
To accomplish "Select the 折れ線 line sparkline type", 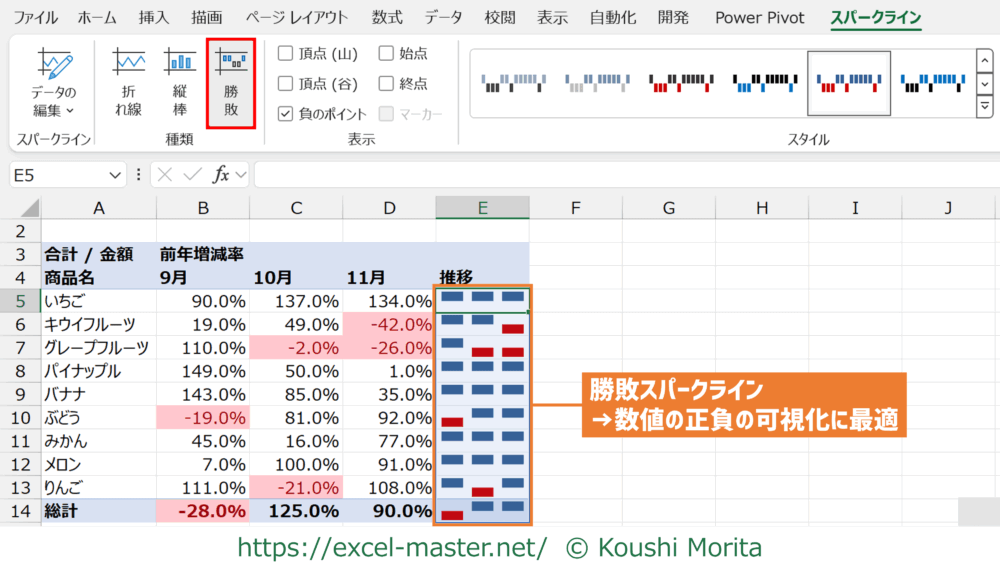I will 128,83.
